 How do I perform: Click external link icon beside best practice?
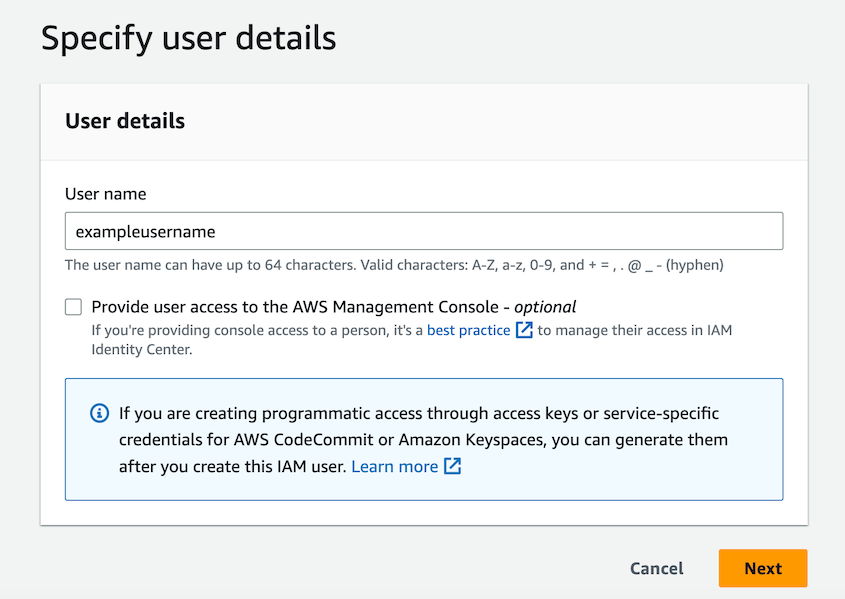pyautogui.click(x=524, y=330)
